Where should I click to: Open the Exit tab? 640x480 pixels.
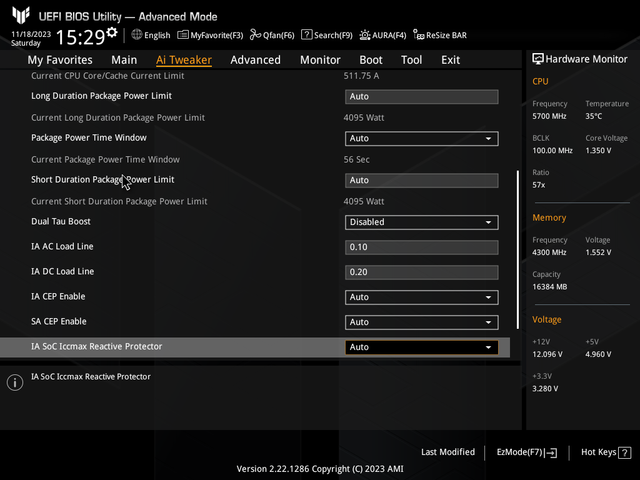(451, 60)
